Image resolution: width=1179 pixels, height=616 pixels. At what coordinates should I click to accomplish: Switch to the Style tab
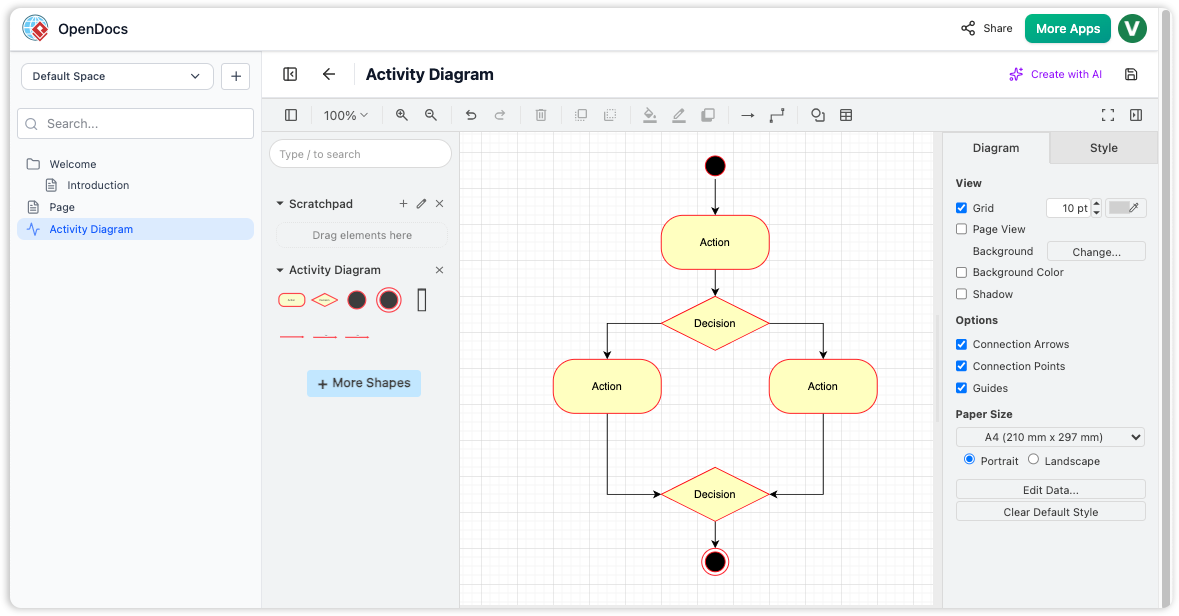(1102, 147)
